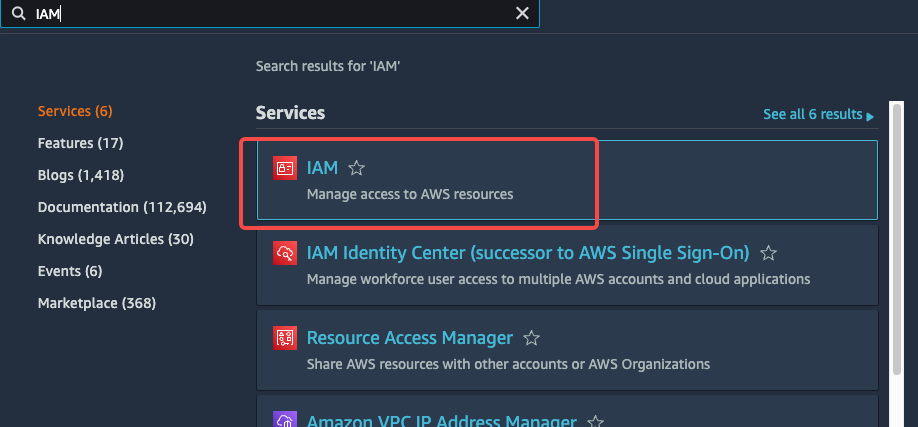Open IAM Identity Center link
The width and height of the screenshot is (918, 427).
point(528,253)
